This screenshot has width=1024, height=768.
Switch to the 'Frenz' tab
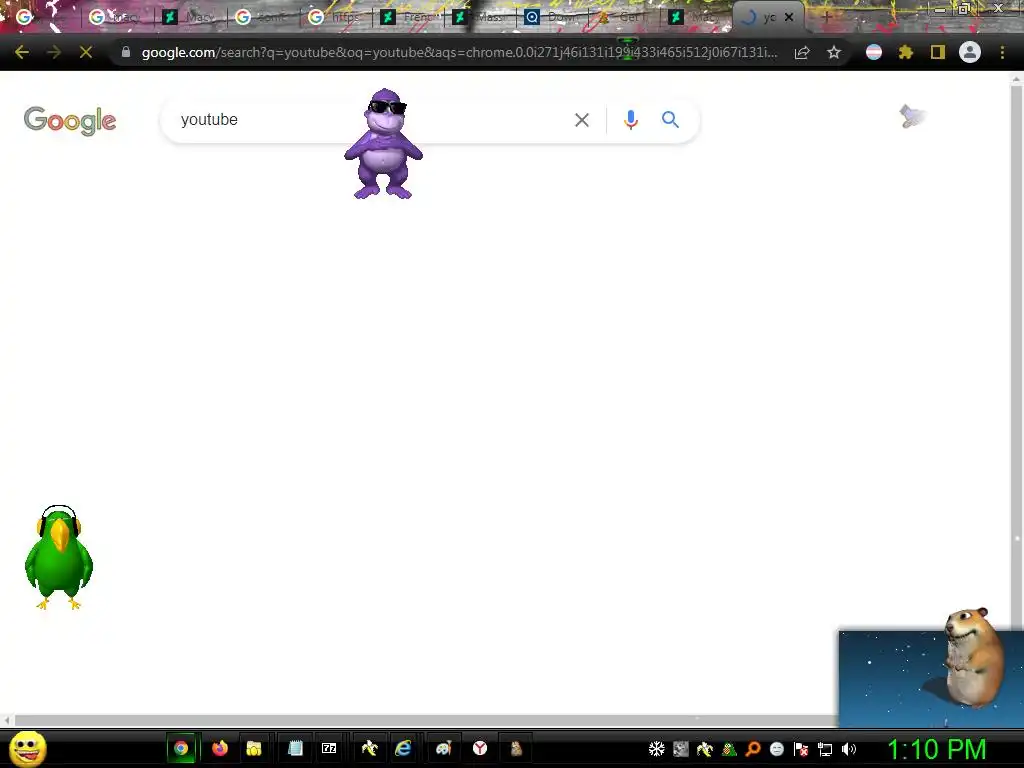411,17
